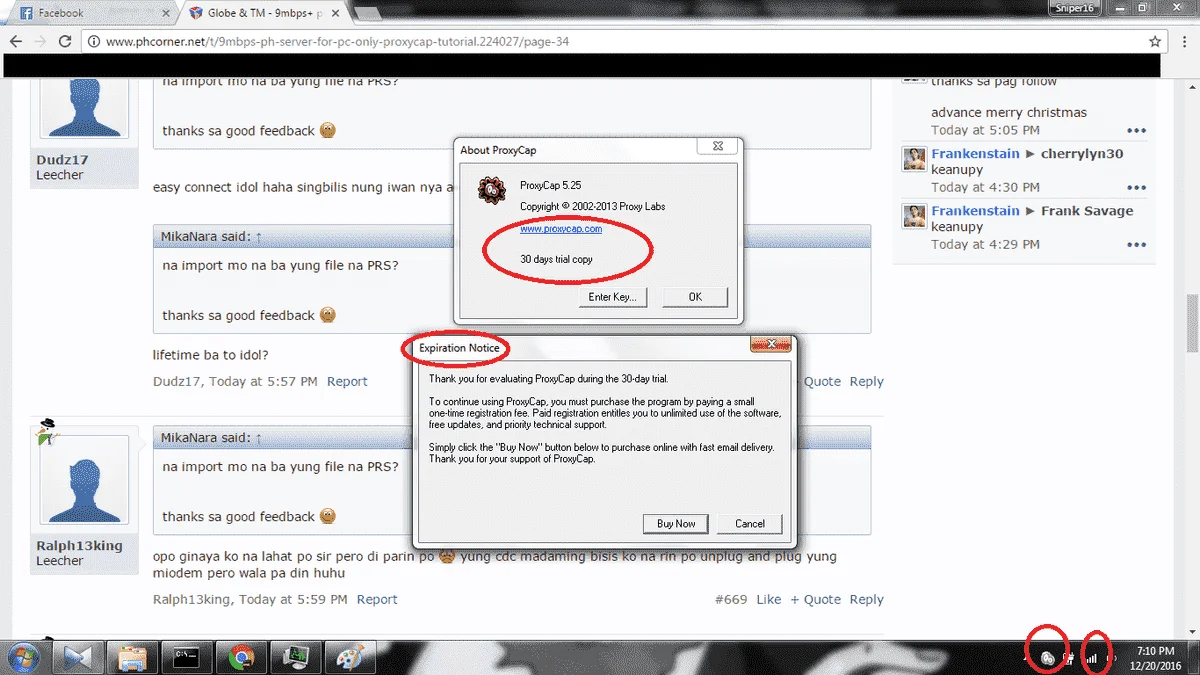Bookmark this page with the star icon
Image resolution: width=1200 pixels, height=675 pixels.
(x=1155, y=42)
